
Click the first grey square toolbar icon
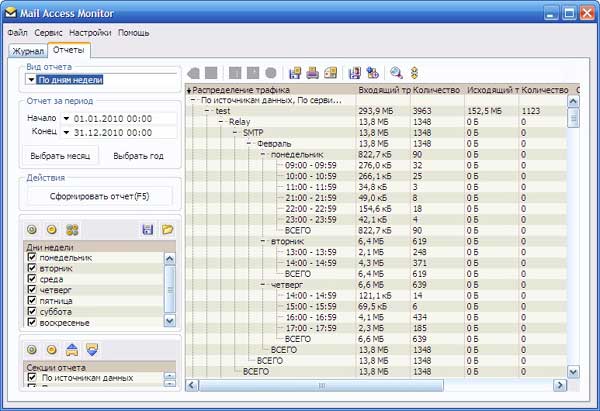(211, 73)
